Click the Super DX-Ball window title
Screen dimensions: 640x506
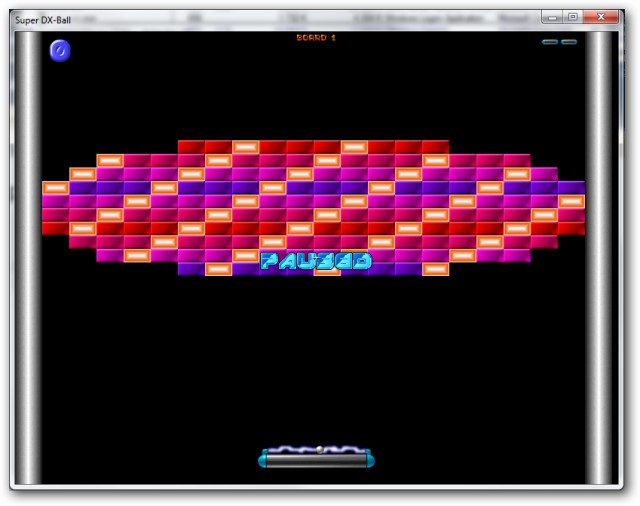[x=43, y=20]
